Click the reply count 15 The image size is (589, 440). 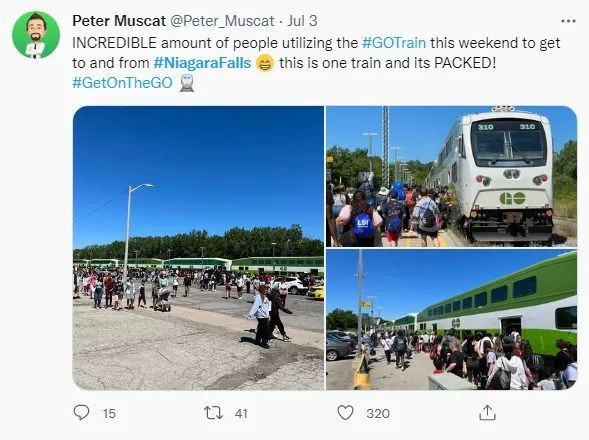coord(109,413)
